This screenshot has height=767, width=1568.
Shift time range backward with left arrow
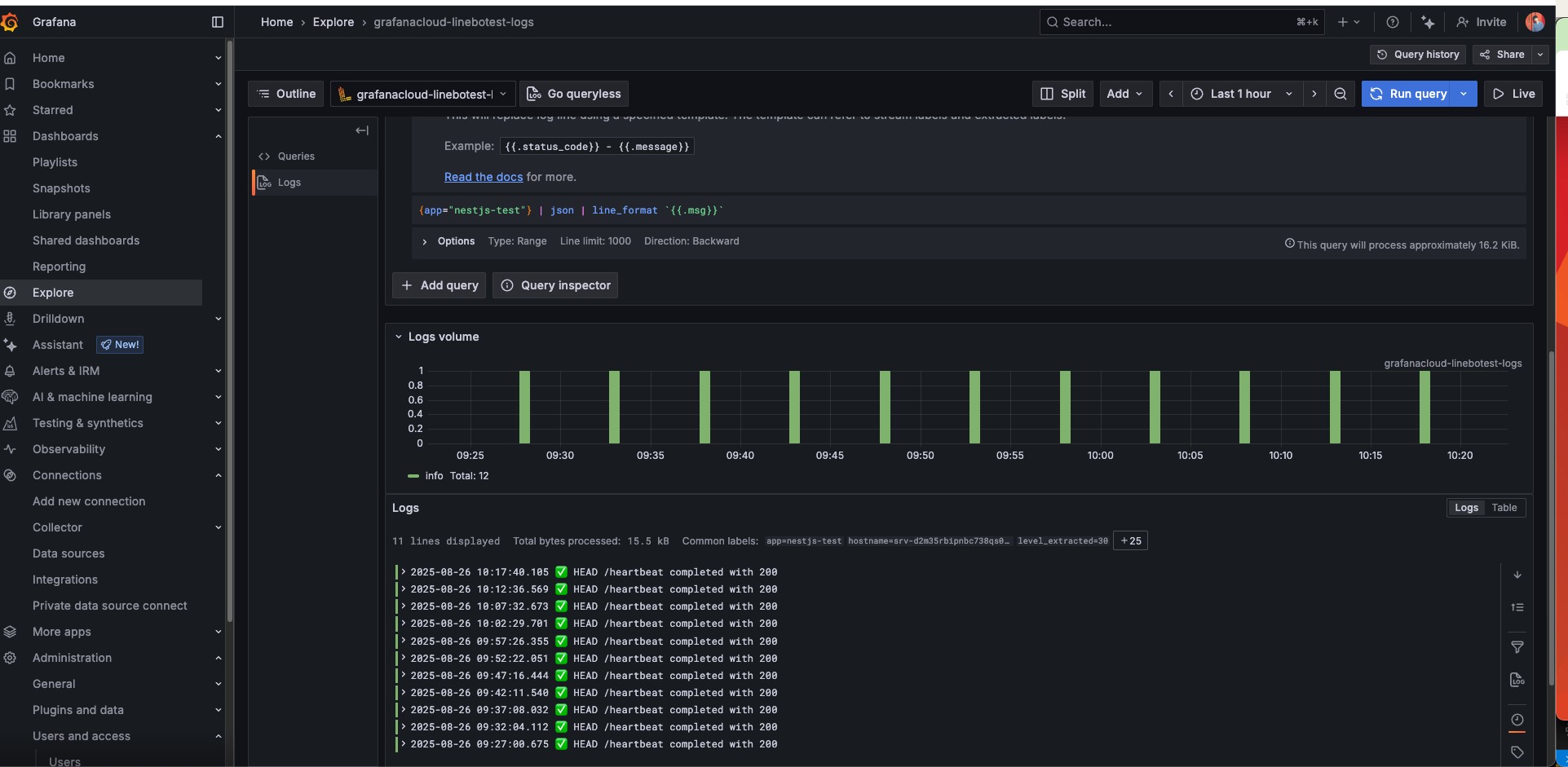(1171, 94)
